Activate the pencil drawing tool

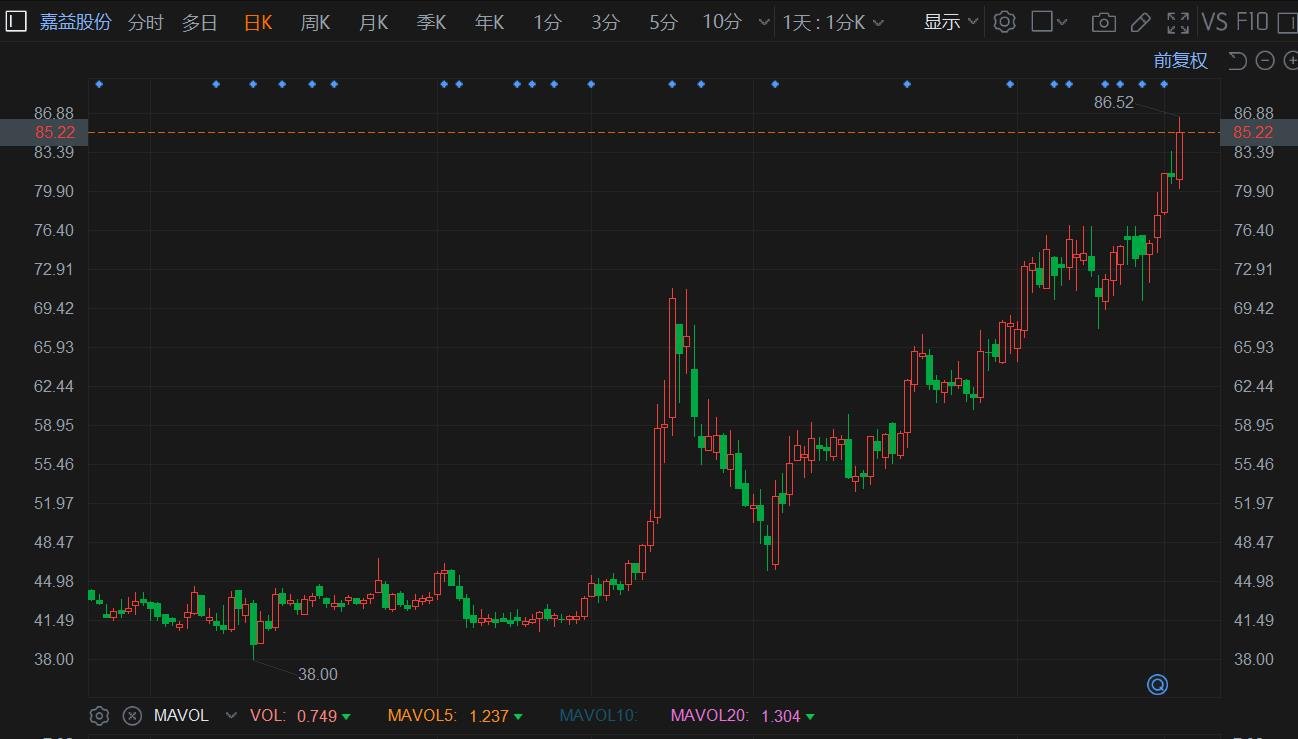tap(1140, 22)
